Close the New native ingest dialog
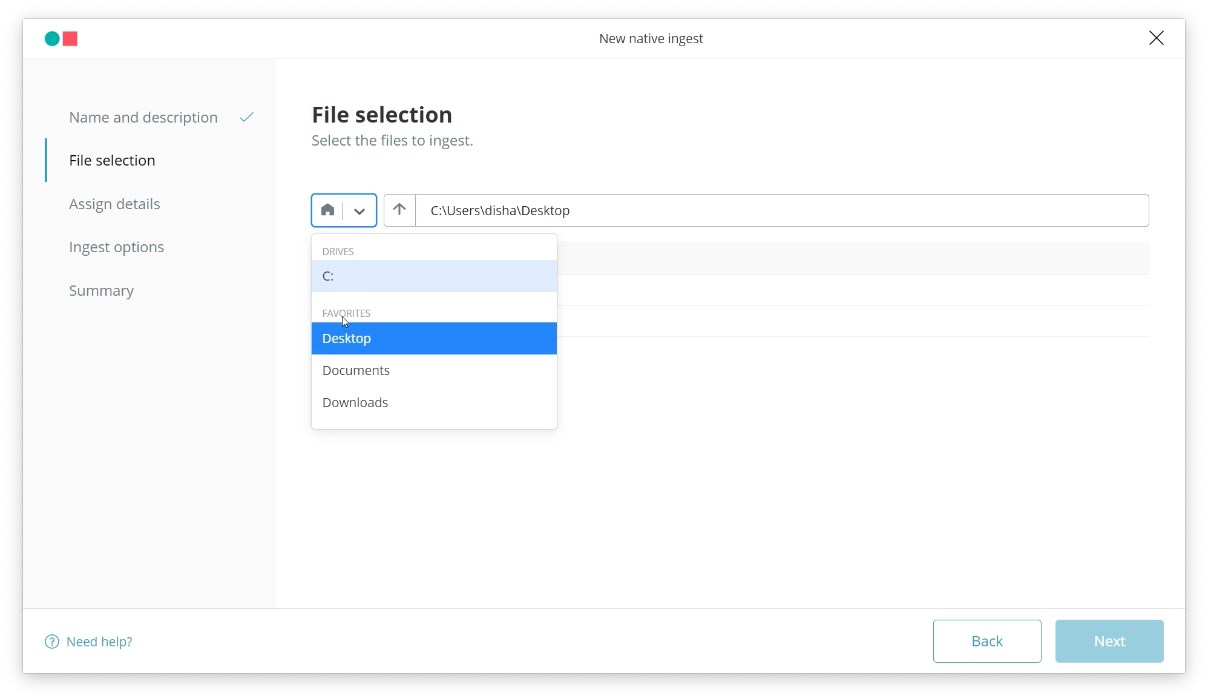The height and width of the screenshot is (700, 1208). point(1156,38)
